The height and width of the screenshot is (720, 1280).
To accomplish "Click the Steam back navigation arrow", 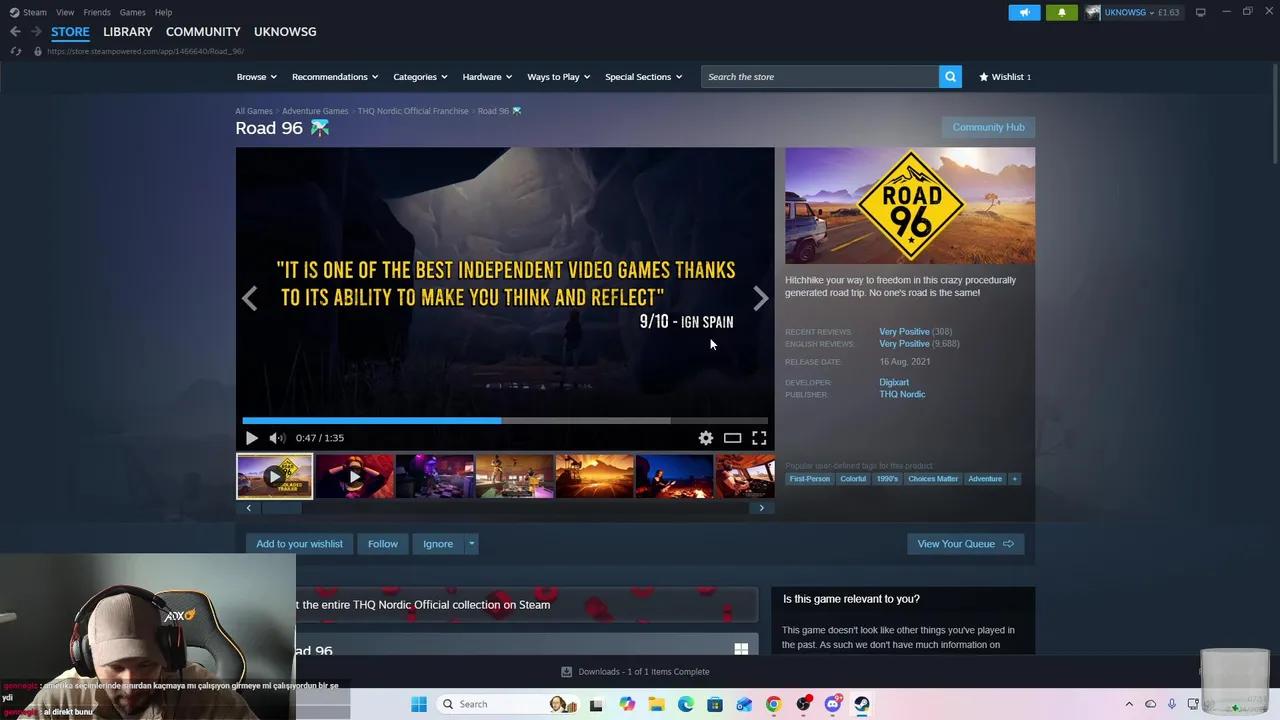I will coord(15,32).
